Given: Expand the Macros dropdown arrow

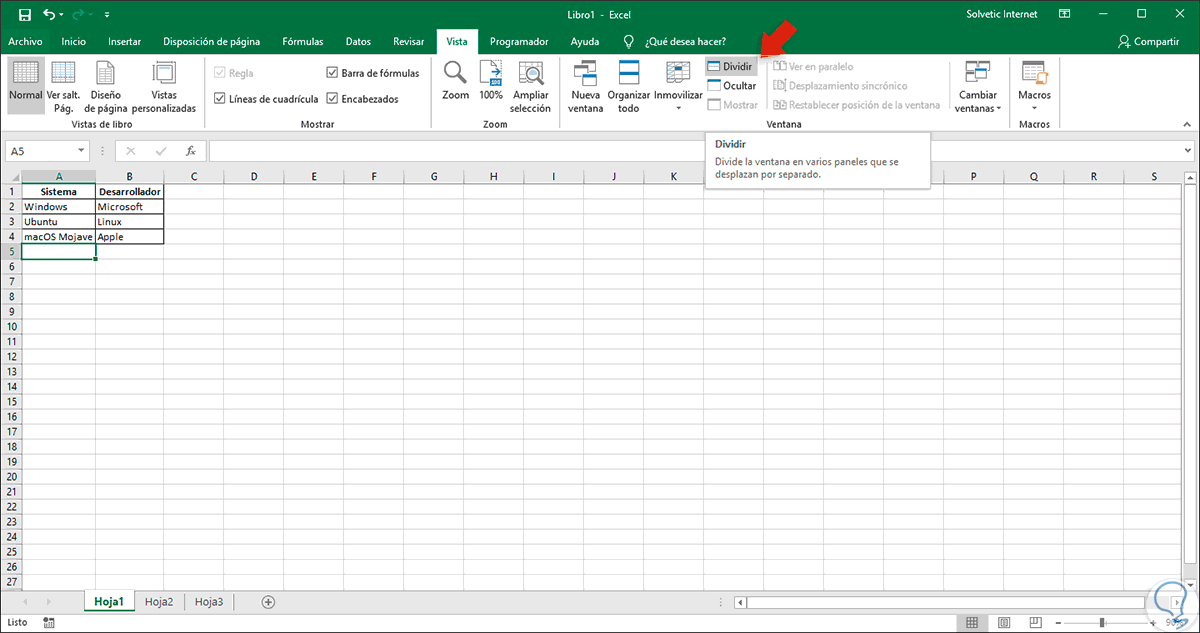Looking at the screenshot, I should [x=1034, y=108].
